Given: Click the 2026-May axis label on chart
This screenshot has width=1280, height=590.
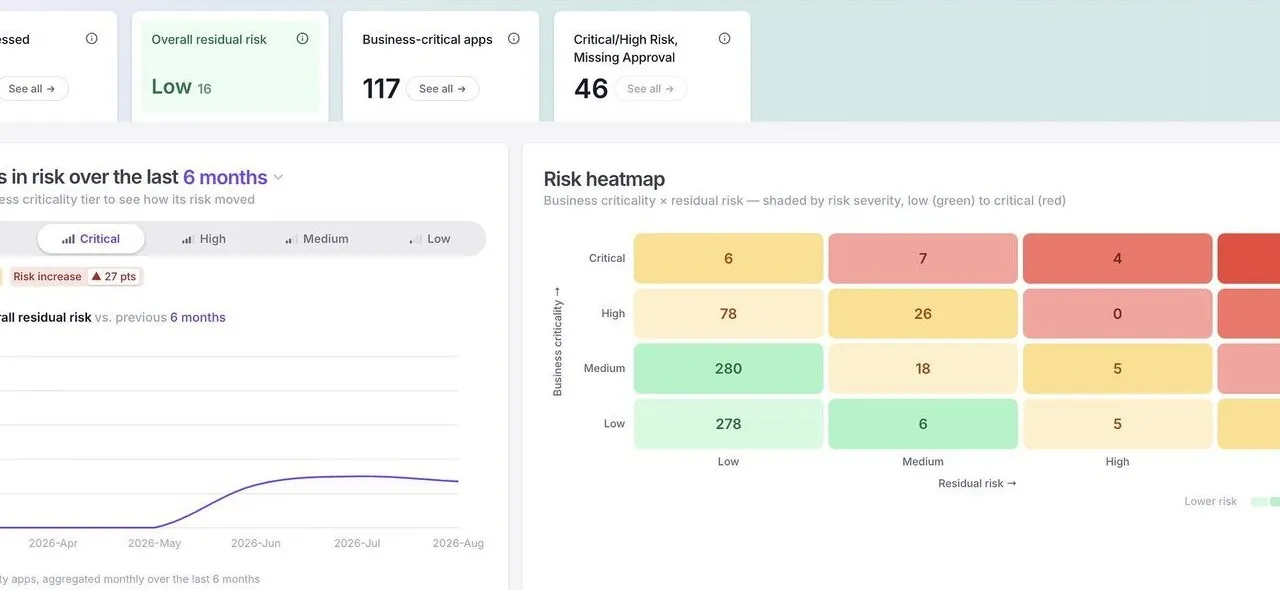Looking at the screenshot, I should [x=155, y=543].
